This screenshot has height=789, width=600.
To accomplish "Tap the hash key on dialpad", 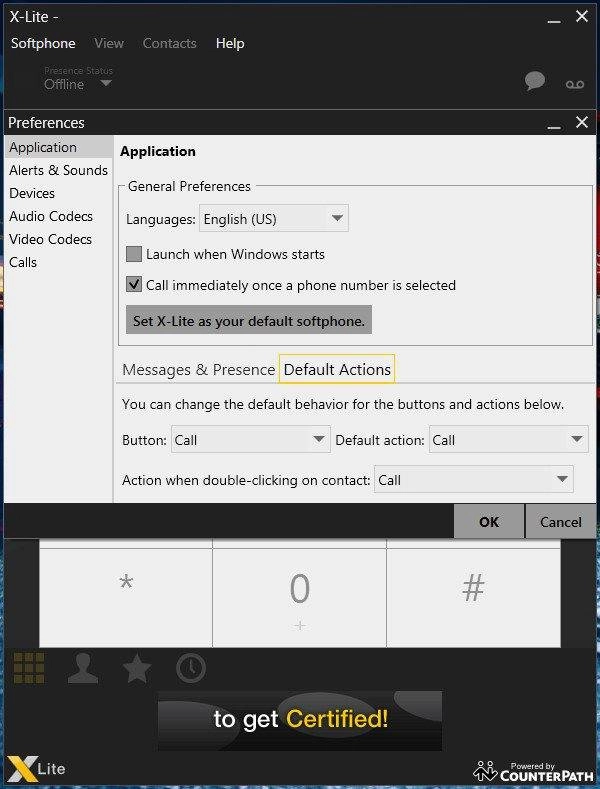I will (473, 597).
